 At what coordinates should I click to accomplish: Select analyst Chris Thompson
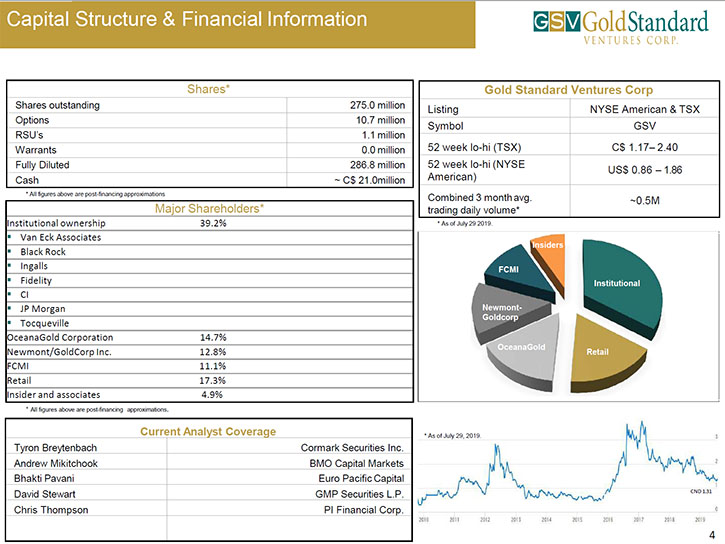(x=51, y=510)
